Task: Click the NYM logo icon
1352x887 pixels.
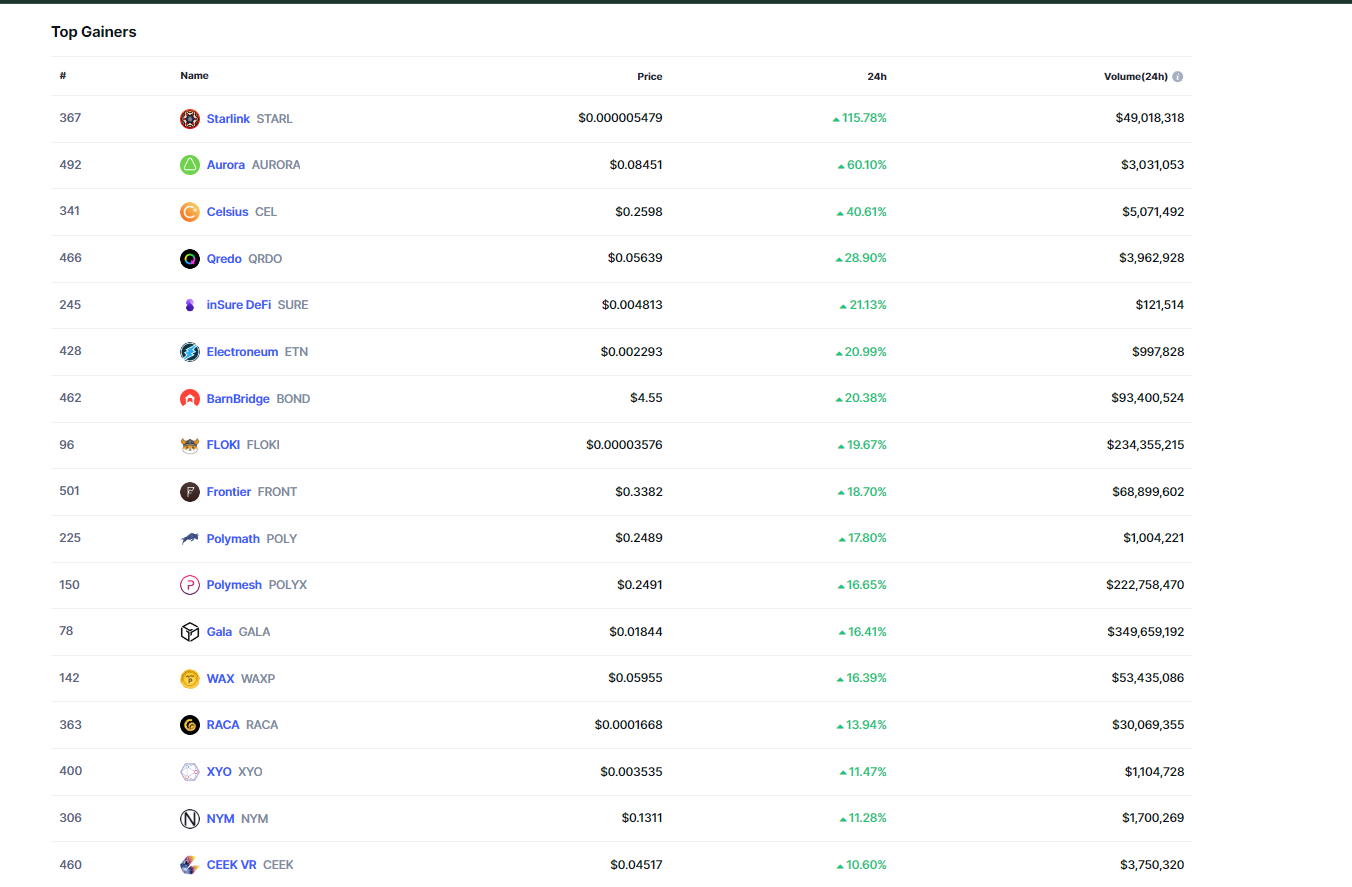Action: (x=190, y=819)
